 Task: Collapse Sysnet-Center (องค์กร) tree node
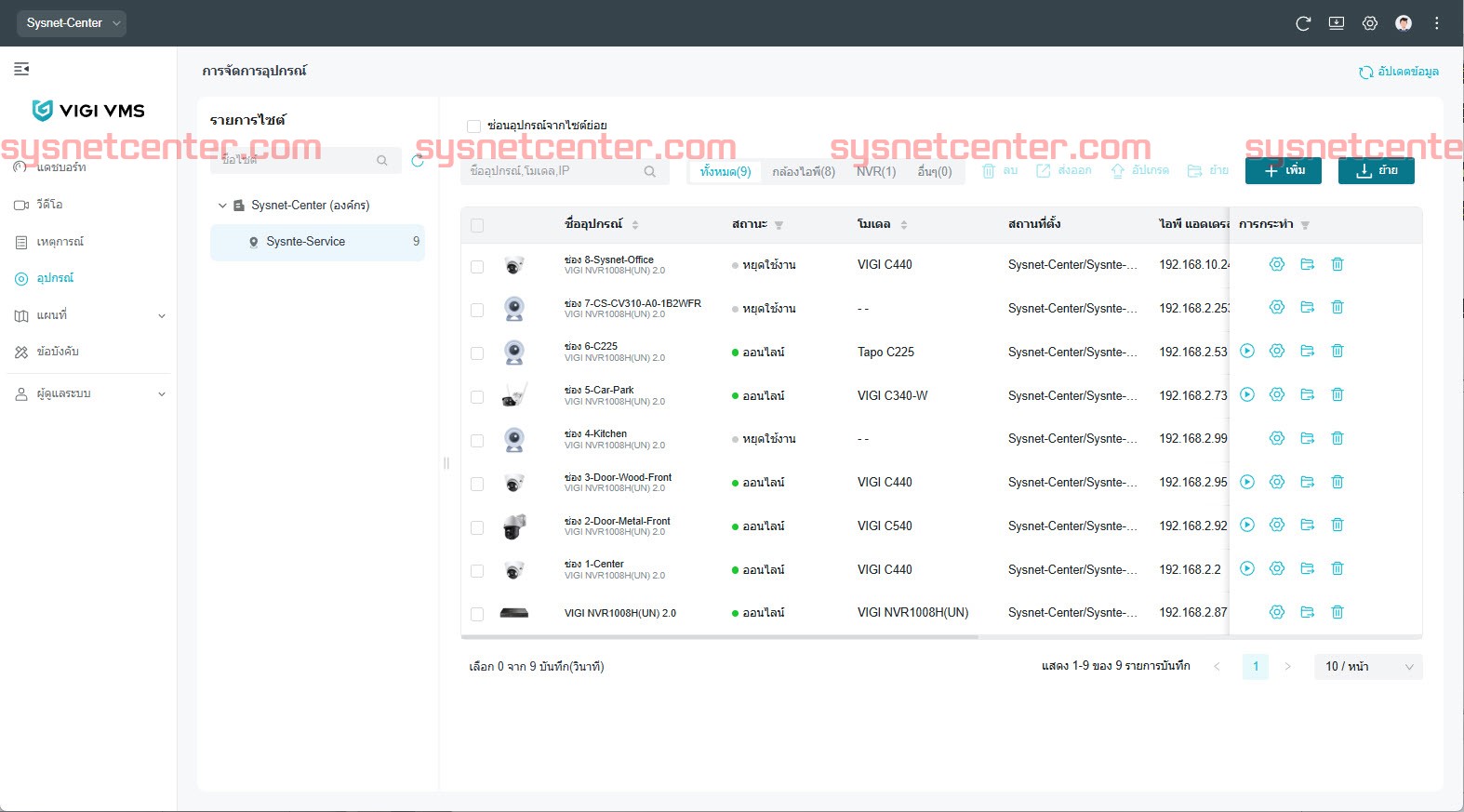click(222, 206)
